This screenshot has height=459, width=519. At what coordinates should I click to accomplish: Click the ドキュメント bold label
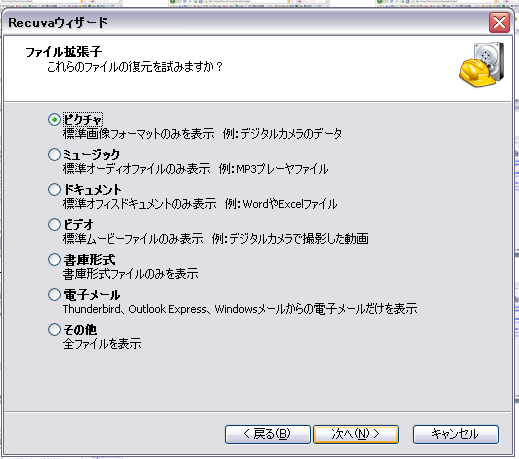(92, 189)
